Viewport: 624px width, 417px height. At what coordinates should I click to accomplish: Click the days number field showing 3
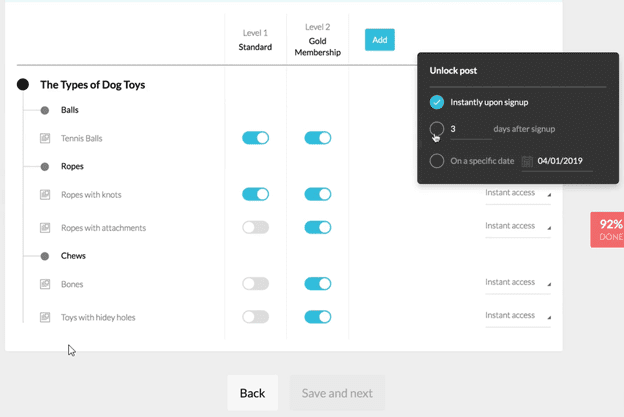(471, 129)
